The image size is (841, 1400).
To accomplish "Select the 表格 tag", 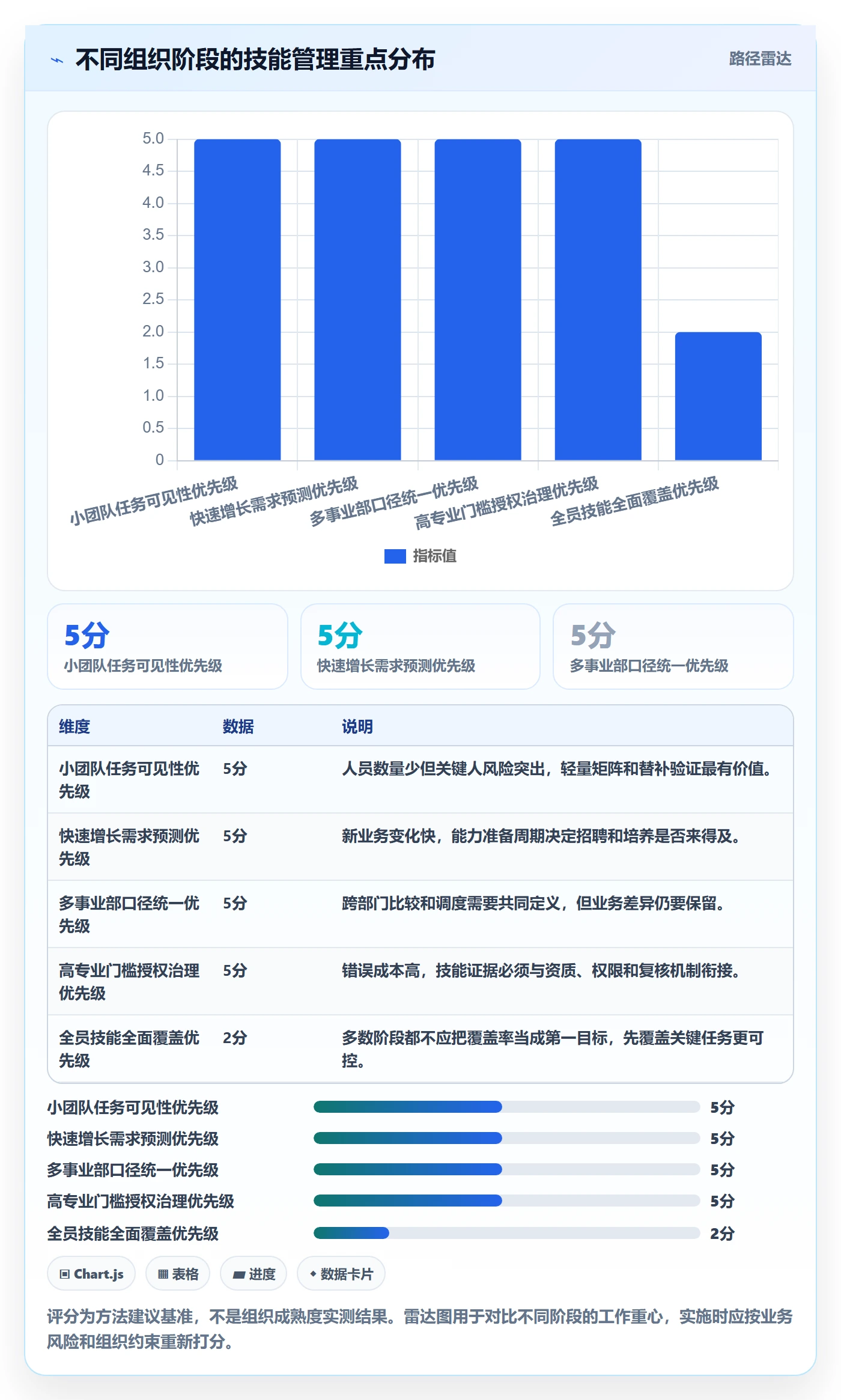I will pos(178,1274).
